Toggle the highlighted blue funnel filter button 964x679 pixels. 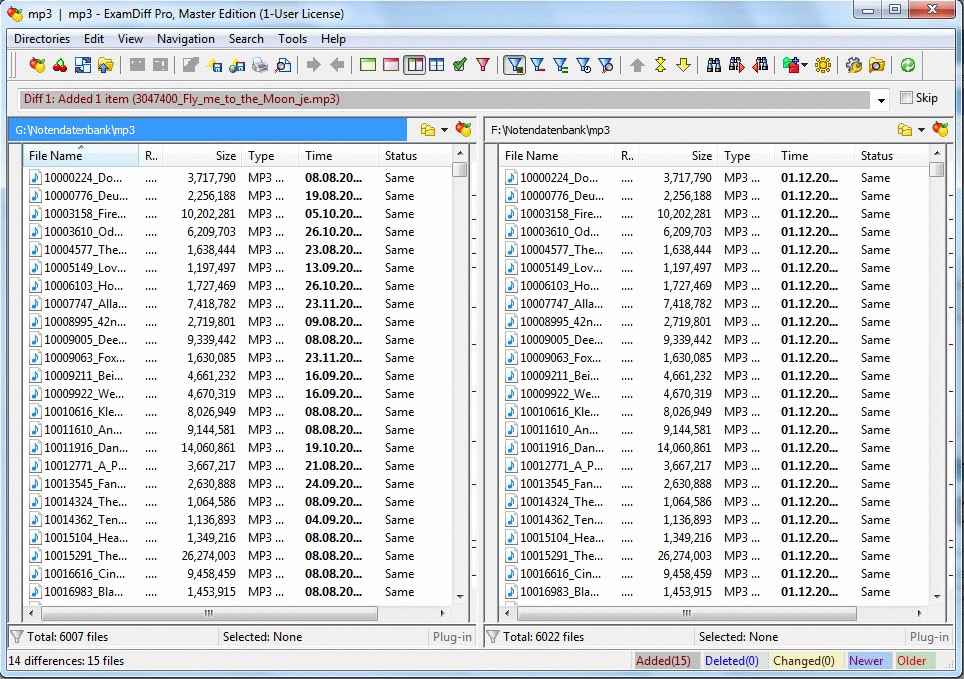[x=515, y=65]
